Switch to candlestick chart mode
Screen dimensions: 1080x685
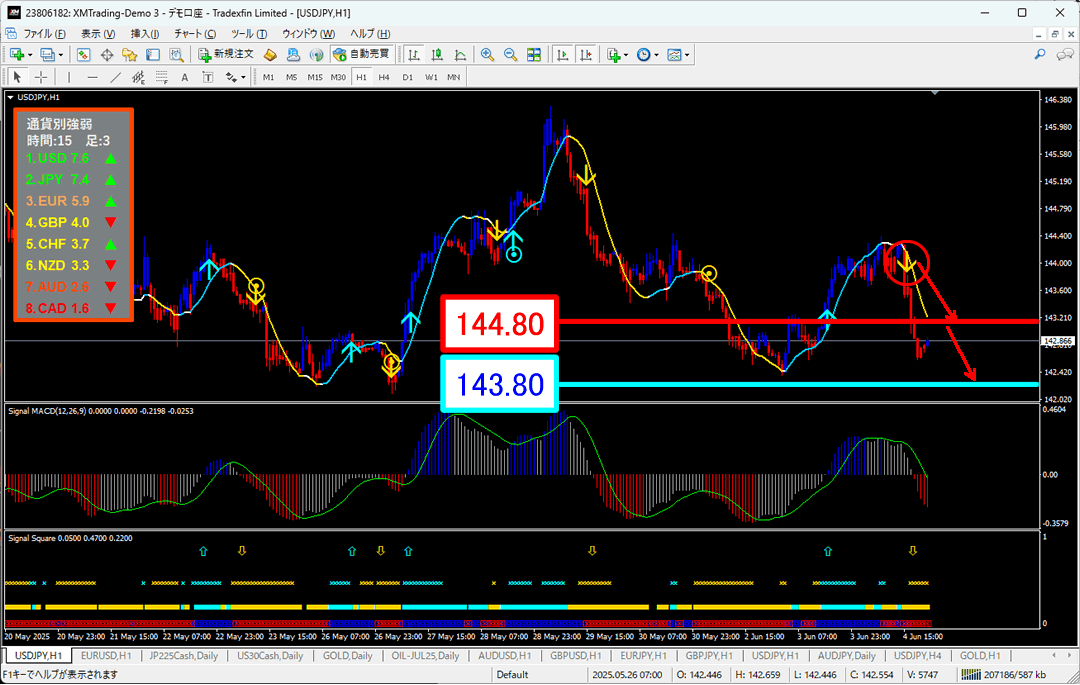pyautogui.click(x=437, y=54)
